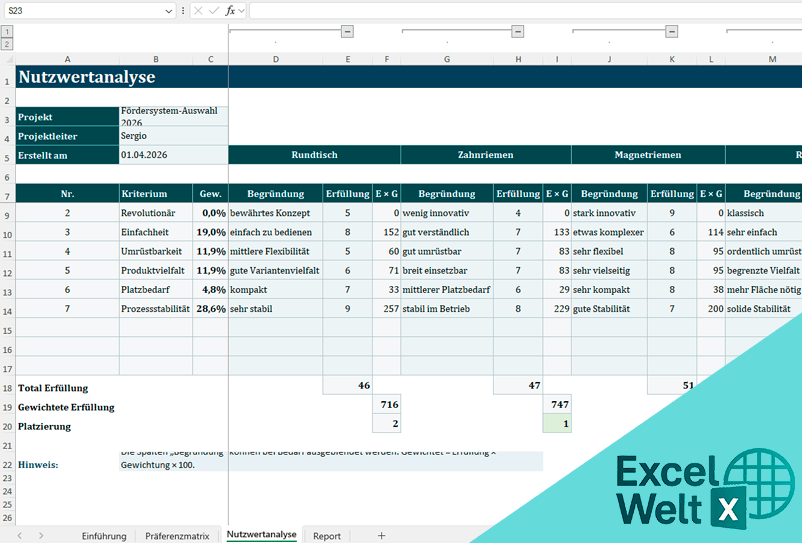The width and height of the screenshot is (802, 543).
Task: Add a new sheet with plus icon
Action: 381,536
